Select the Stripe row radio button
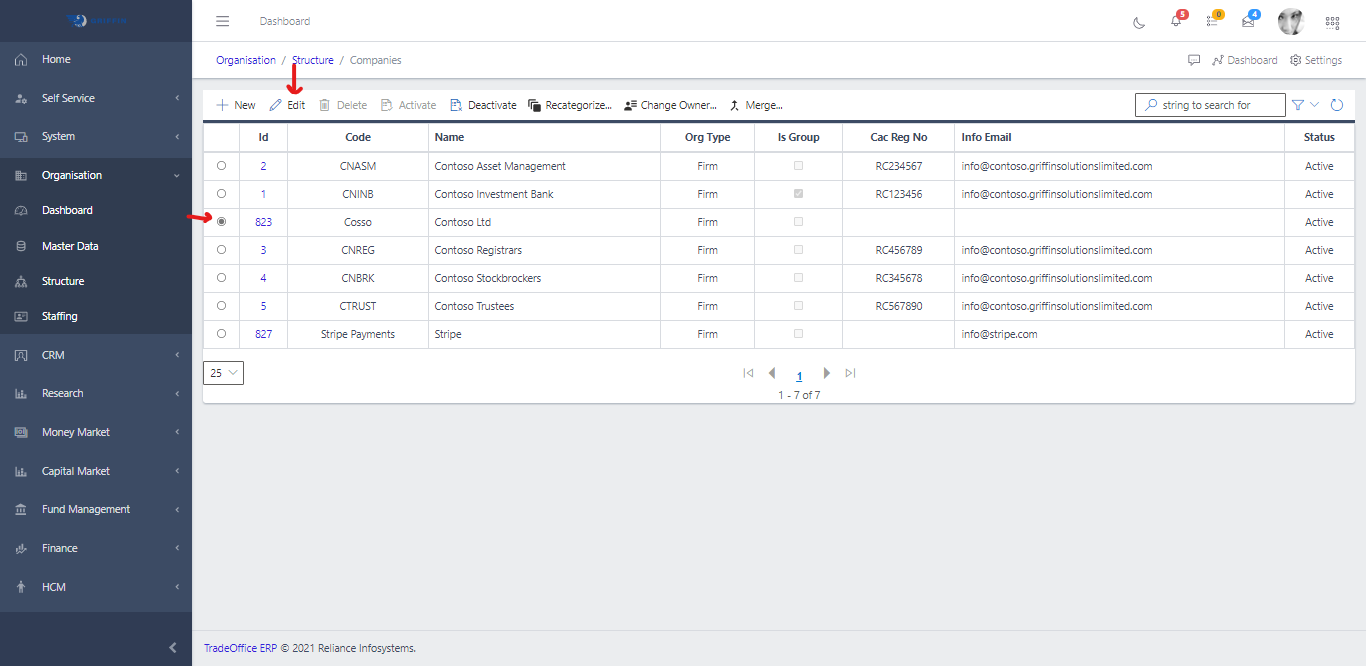 pos(221,334)
